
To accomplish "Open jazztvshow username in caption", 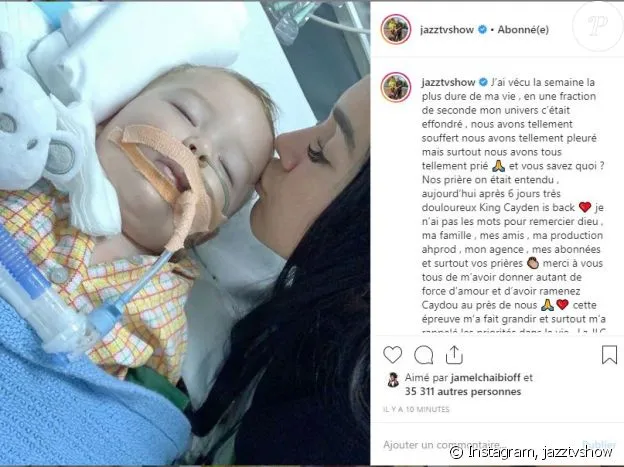I will (448, 82).
